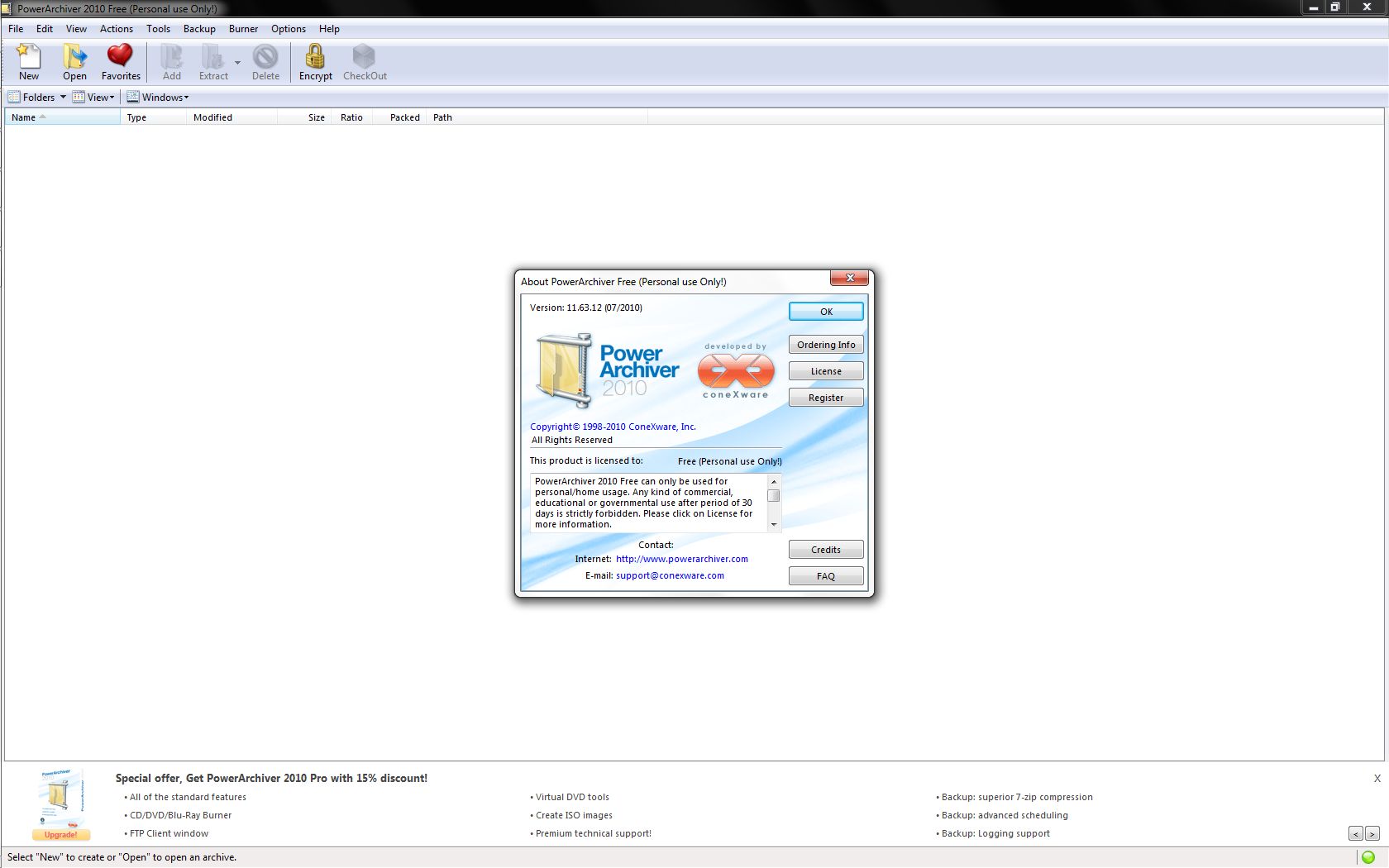Sort by the Modified column header
Screen dimensions: 1389x868
tap(231, 117)
